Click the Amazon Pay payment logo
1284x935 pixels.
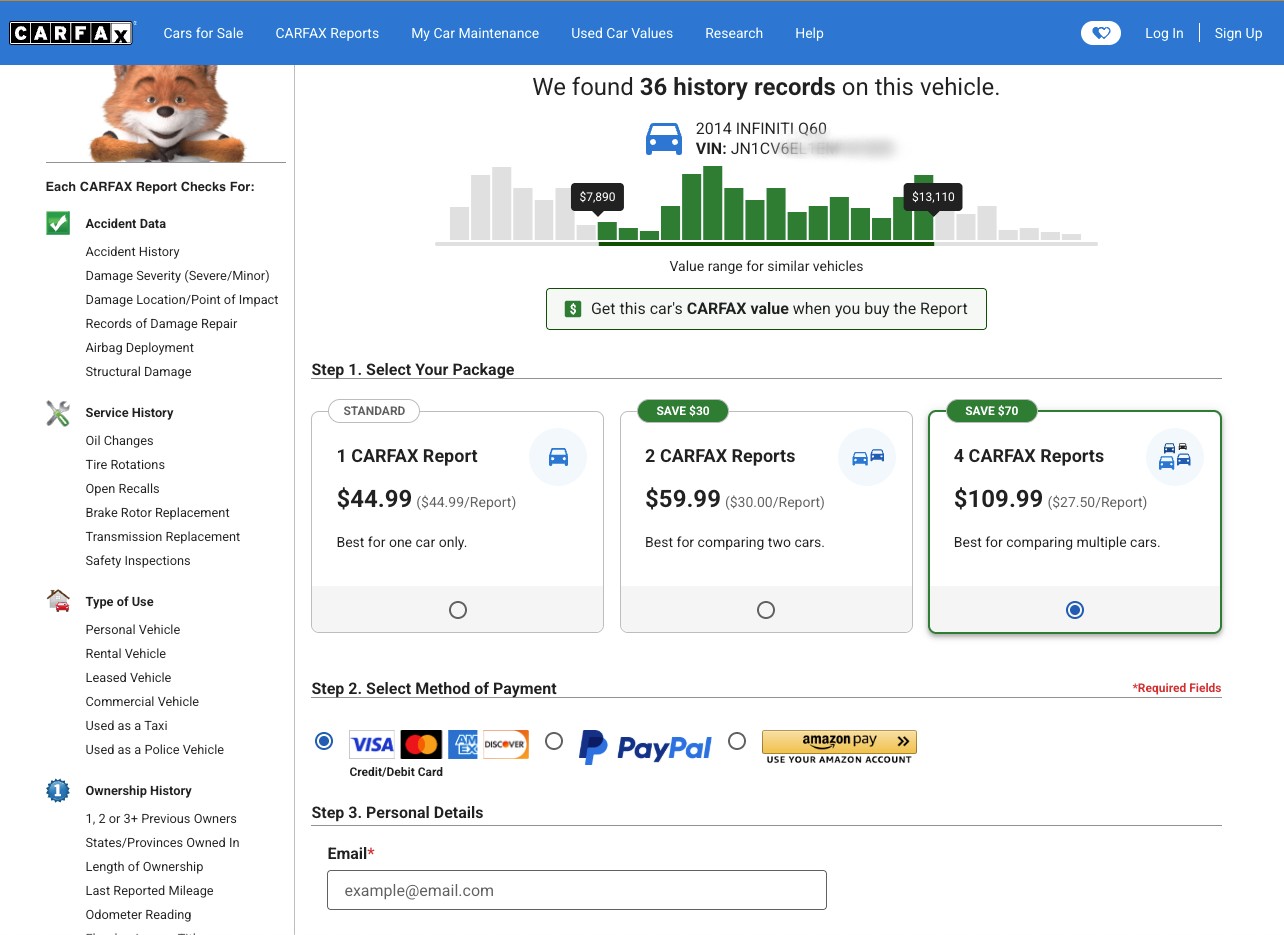click(x=838, y=745)
